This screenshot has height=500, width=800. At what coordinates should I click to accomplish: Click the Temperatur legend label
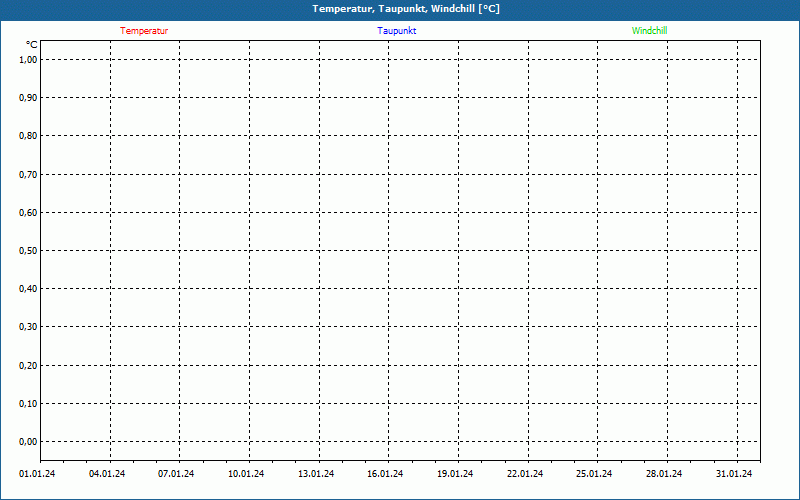click(144, 31)
